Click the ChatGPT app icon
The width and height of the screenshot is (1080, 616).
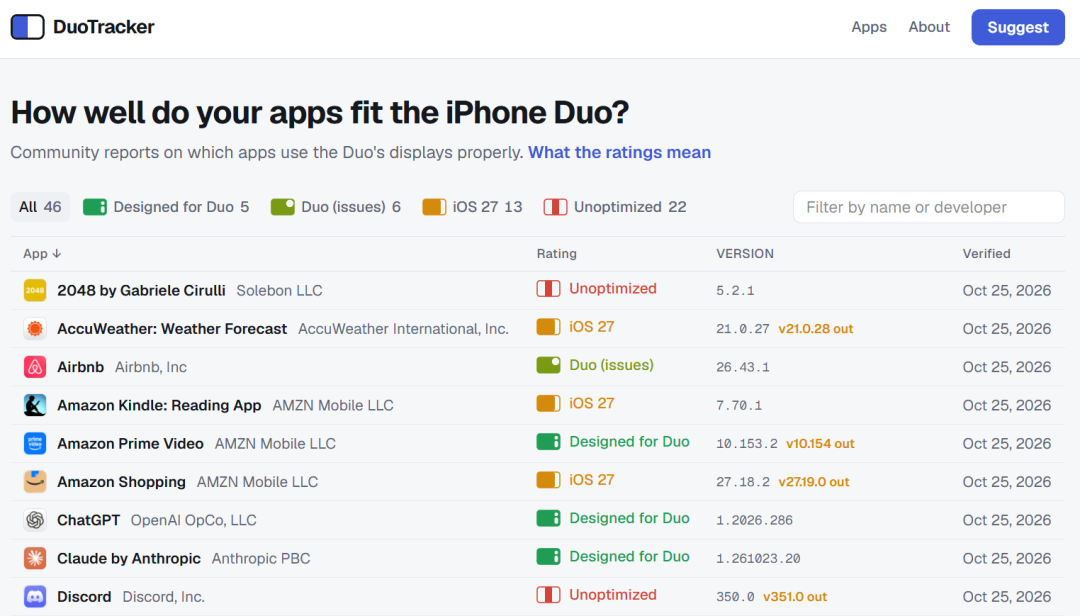(35, 520)
